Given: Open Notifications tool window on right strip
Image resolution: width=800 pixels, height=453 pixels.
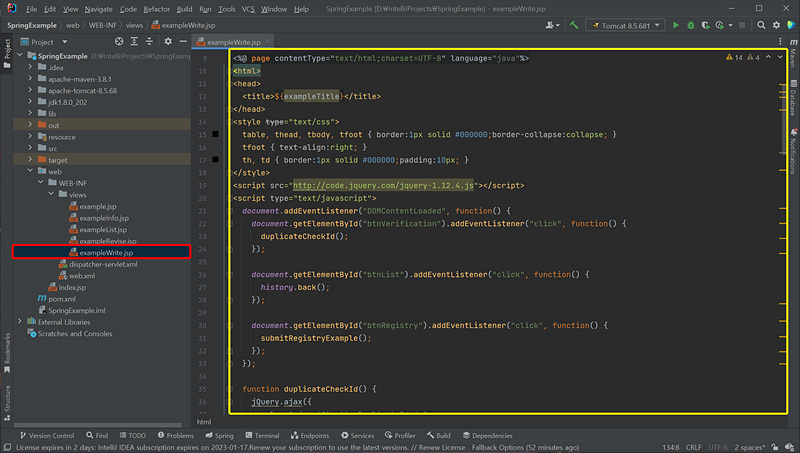Looking at the screenshot, I should pyautogui.click(x=793, y=152).
